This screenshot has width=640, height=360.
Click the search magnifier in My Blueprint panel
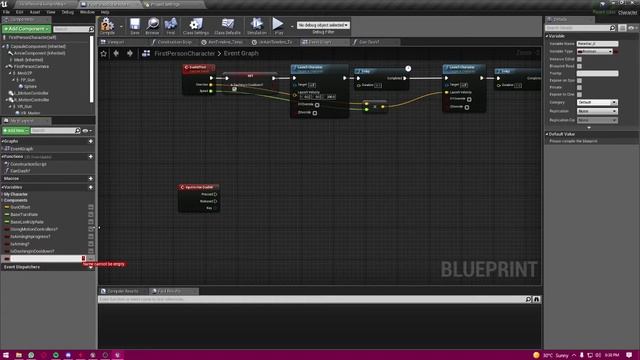(78, 131)
